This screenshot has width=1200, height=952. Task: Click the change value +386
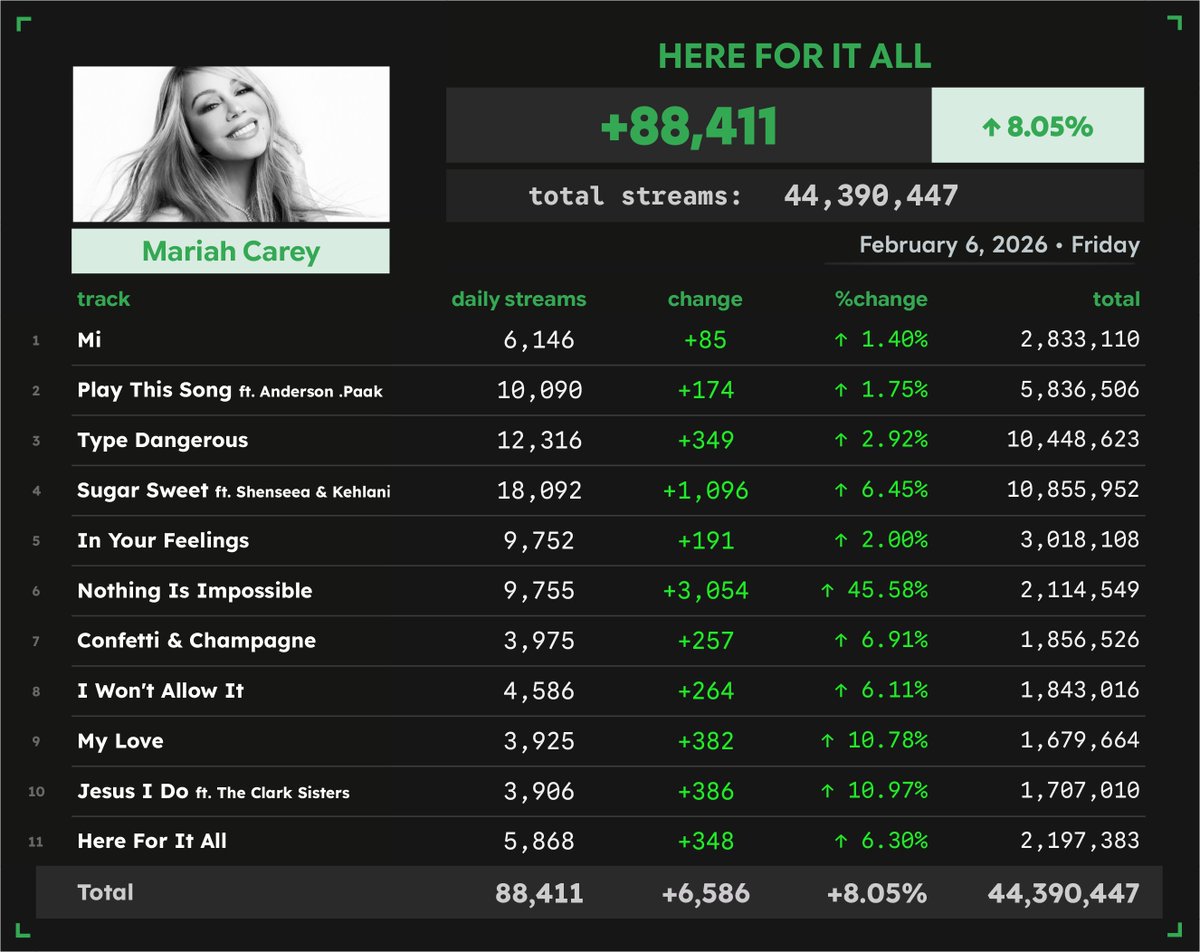coord(705,790)
